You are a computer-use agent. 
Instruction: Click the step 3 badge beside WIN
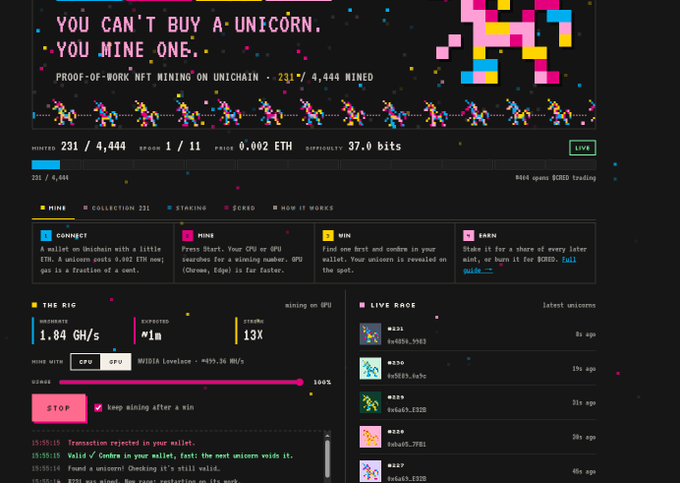coord(328,235)
